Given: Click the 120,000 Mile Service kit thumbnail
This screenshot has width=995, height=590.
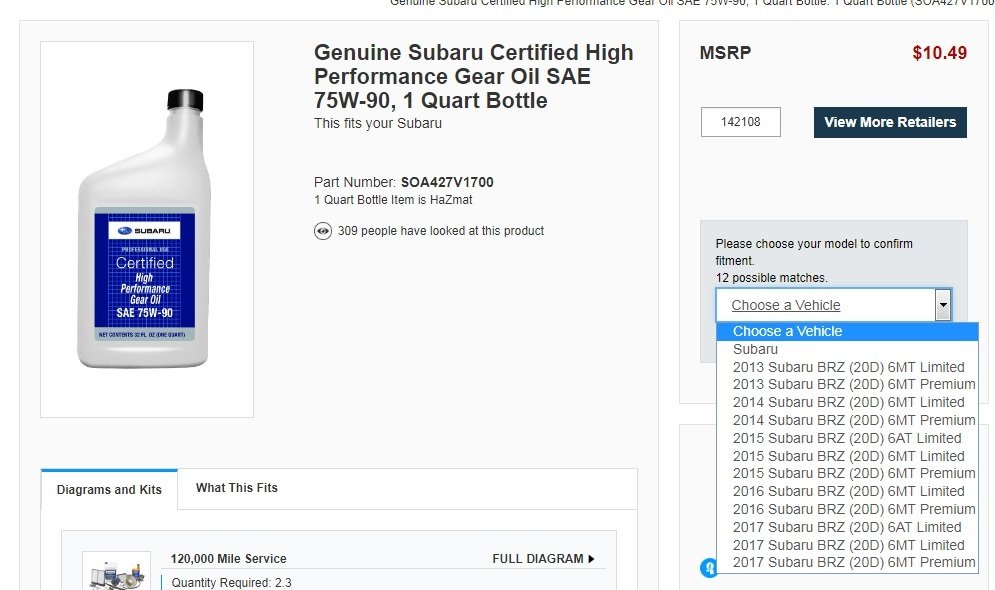Looking at the screenshot, I should click(x=117, y=572).
